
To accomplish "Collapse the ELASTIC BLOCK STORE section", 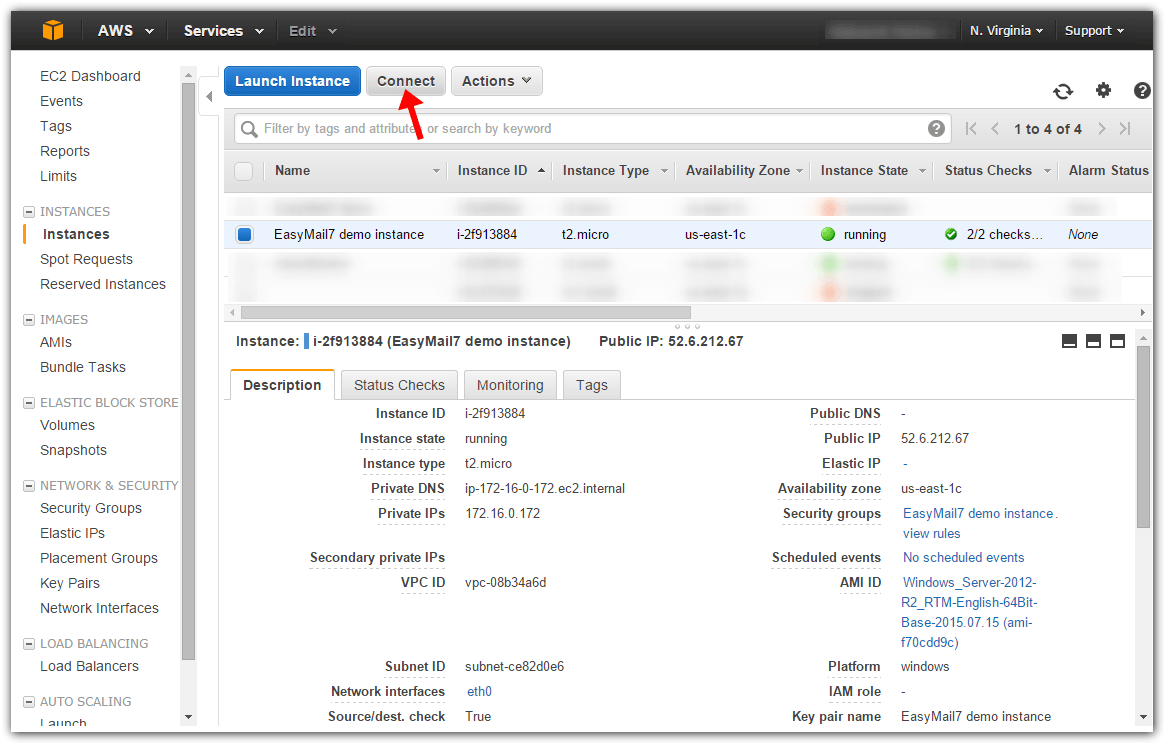I will tap(29, 403).
